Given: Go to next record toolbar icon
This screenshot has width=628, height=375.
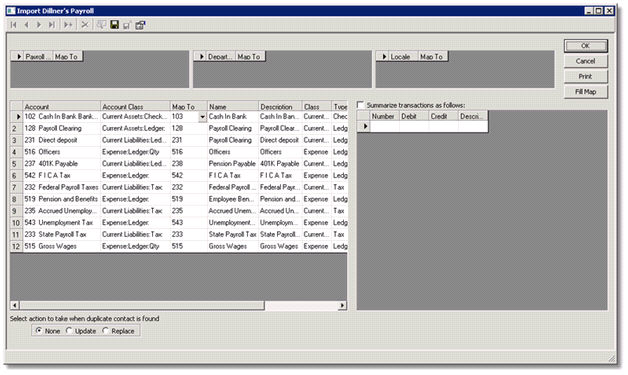Looking at the screenshot, I should (39, 25).
